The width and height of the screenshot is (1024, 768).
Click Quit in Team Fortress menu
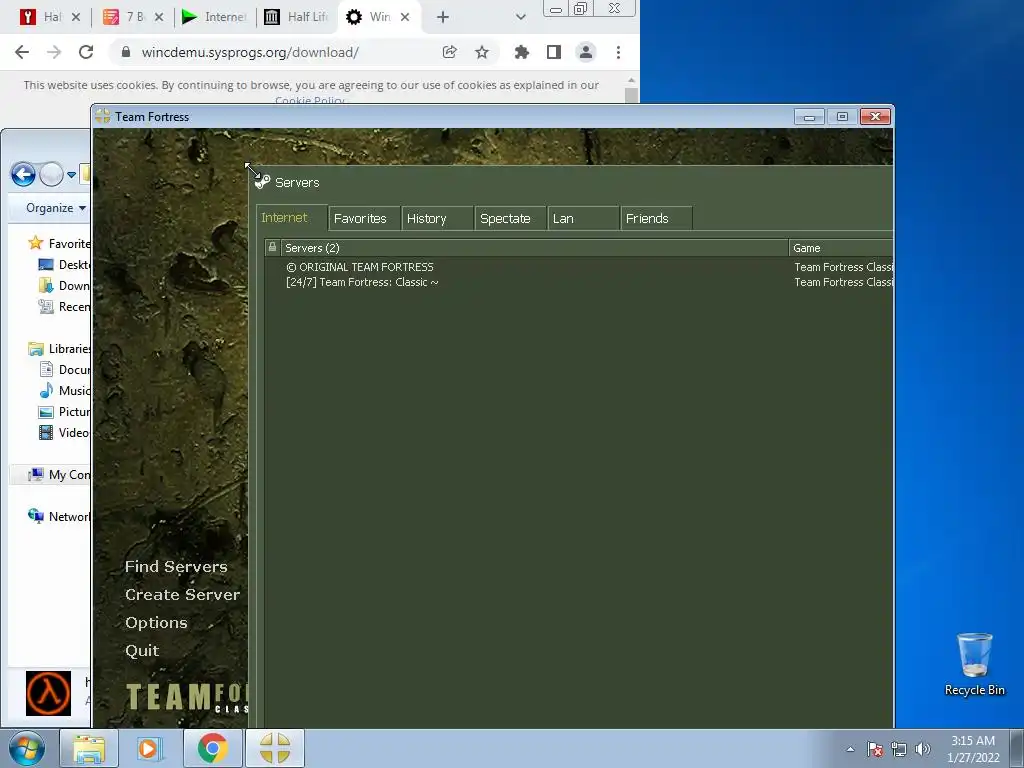pos(142,651)
